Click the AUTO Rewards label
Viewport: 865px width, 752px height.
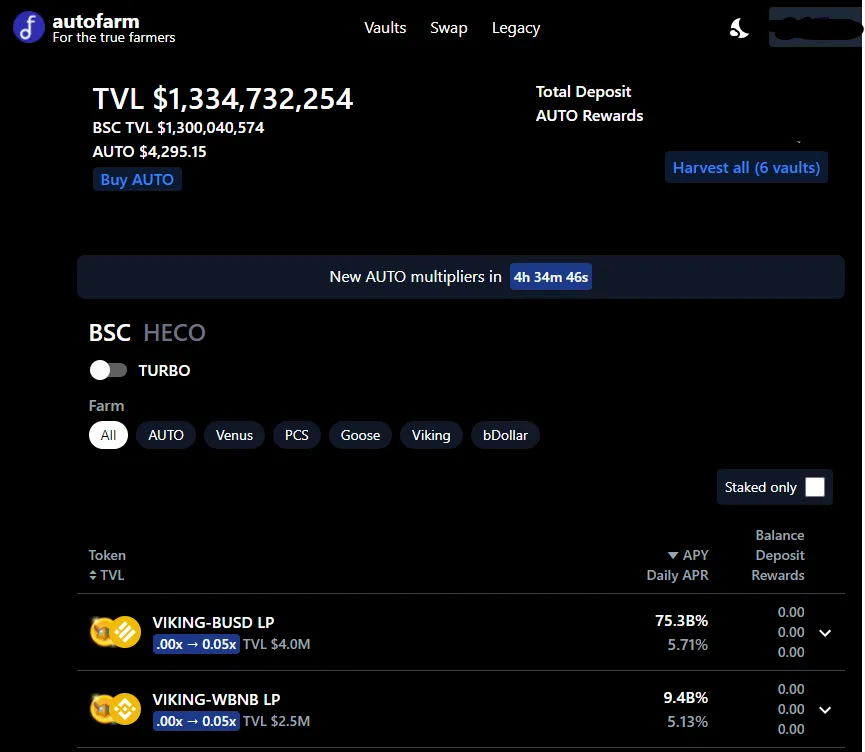pyautogui.click(x=589, y=116)
